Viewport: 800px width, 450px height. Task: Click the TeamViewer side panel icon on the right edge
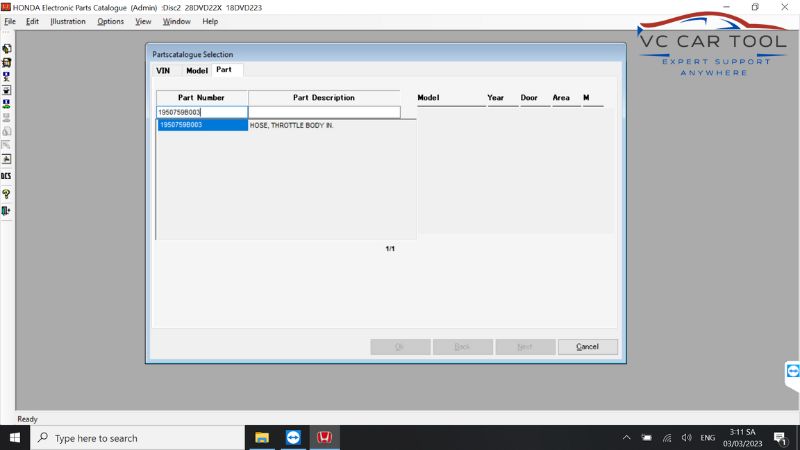coord(793,370)
